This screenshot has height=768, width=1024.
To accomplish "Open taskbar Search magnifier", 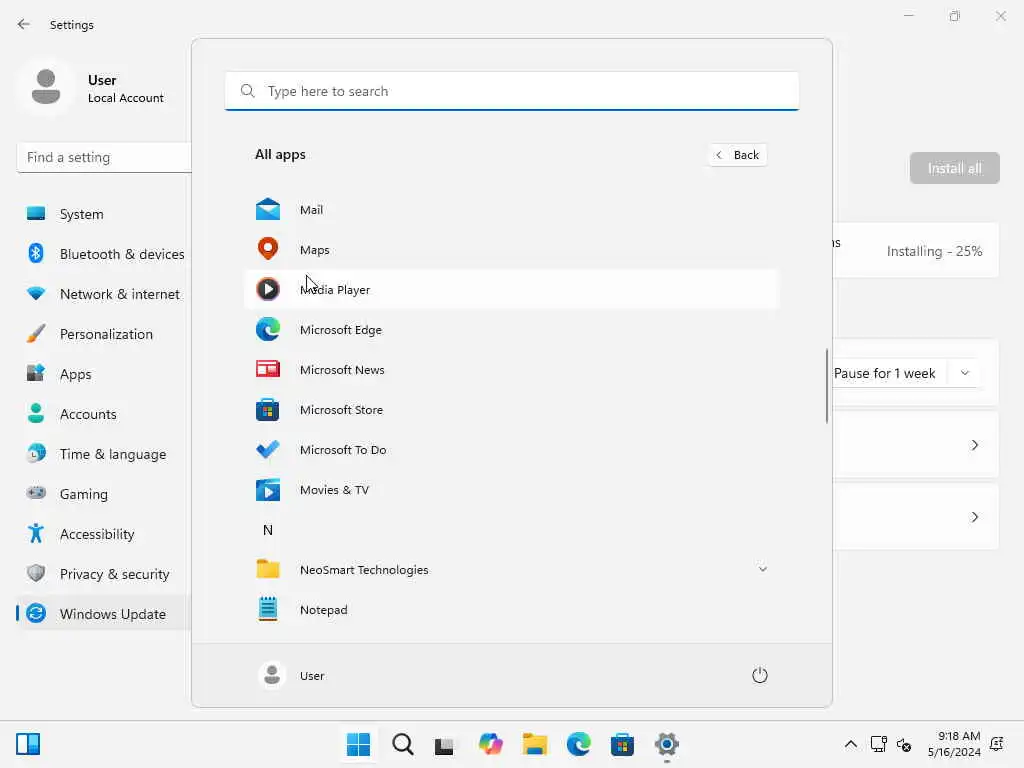I will pos(403,744).
